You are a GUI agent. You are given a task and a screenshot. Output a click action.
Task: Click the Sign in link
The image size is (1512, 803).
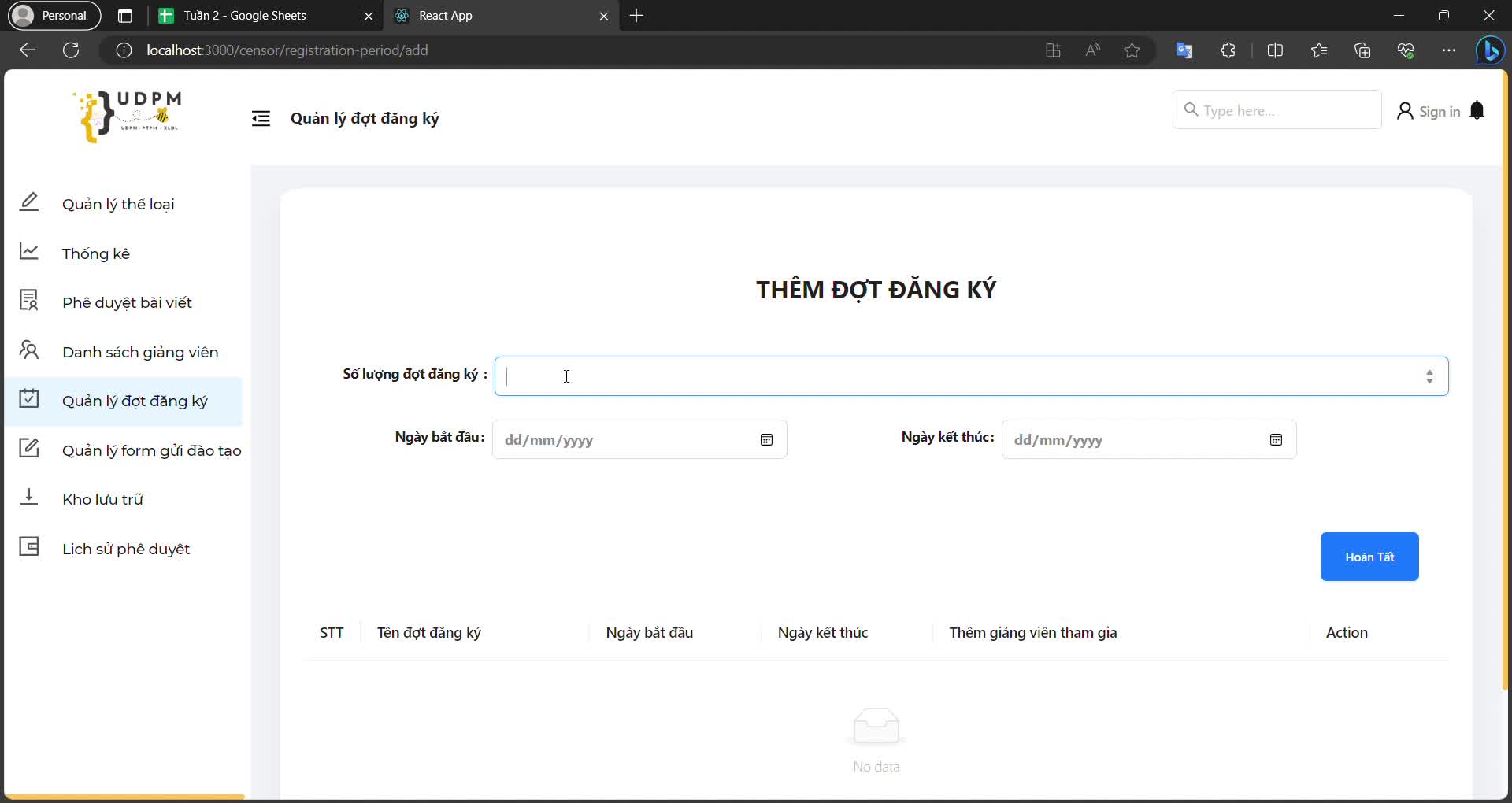(x=1429, y=112)
